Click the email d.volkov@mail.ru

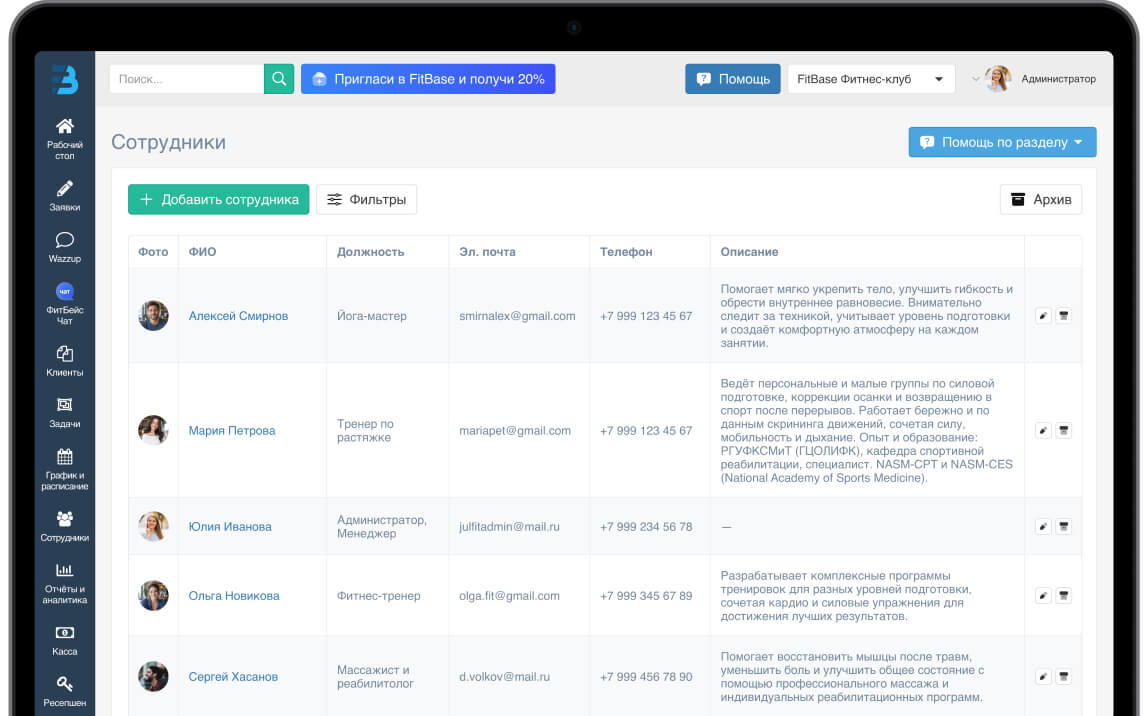[x=504, y=677]
